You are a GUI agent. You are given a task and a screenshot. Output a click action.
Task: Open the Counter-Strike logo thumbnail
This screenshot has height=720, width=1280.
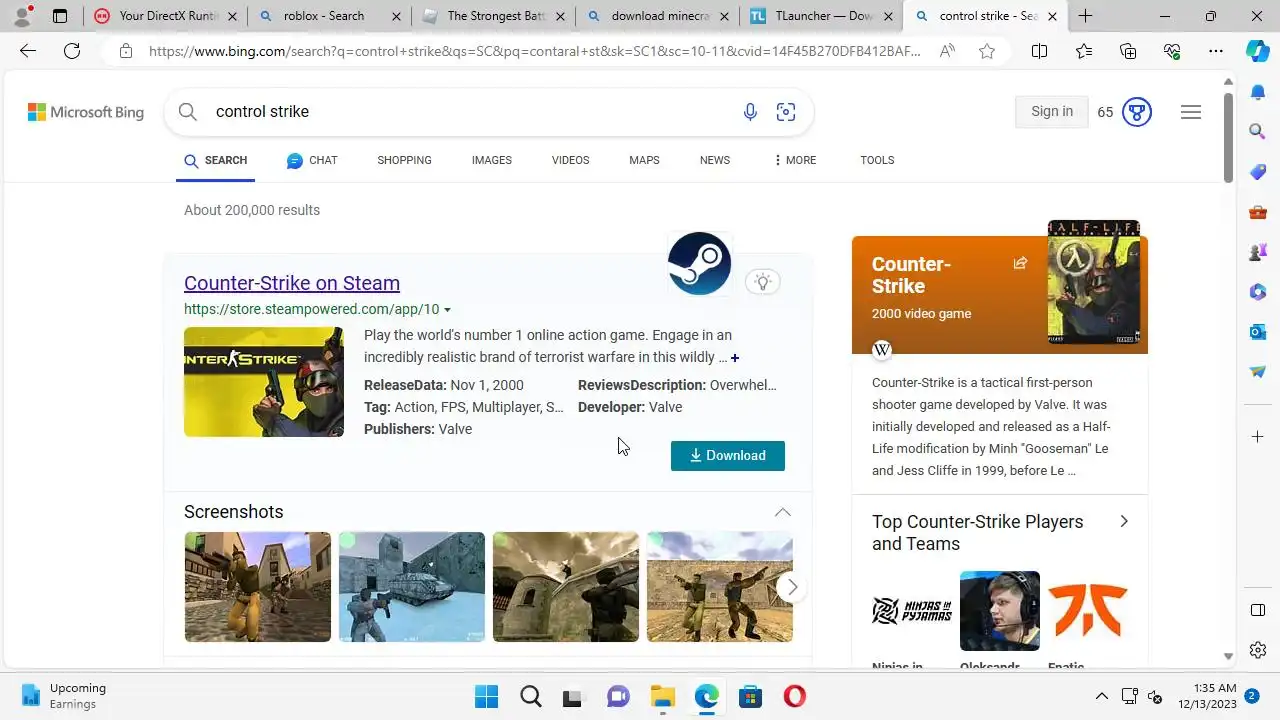pyautogui.click(x=264, y=382)
